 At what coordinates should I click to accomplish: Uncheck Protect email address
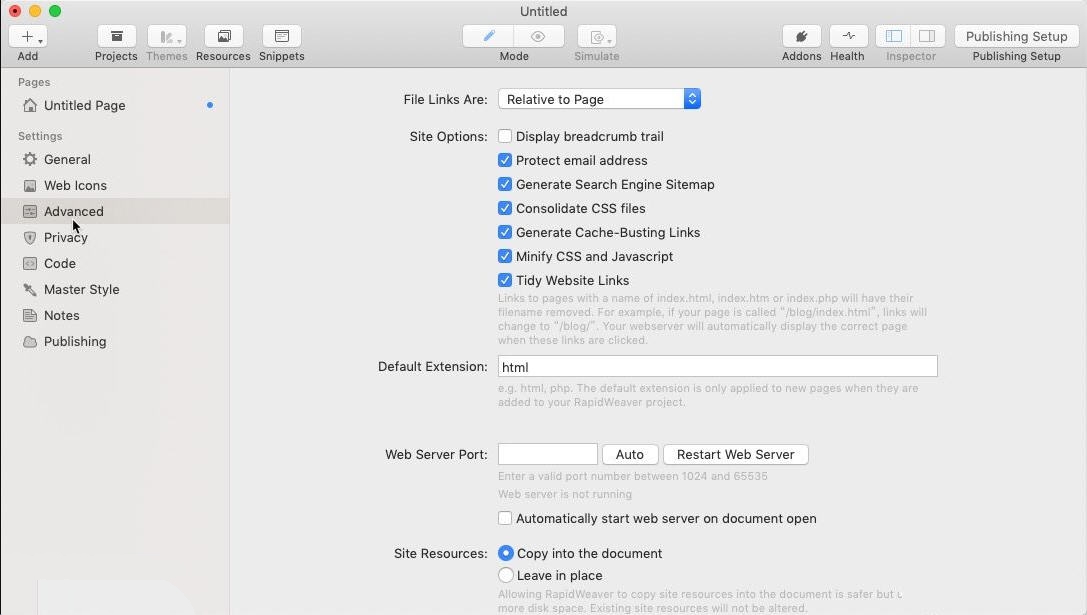pos(505,160)
